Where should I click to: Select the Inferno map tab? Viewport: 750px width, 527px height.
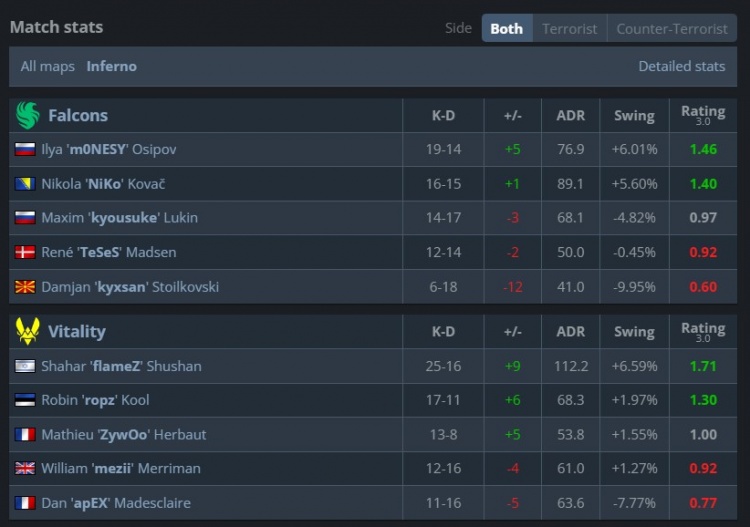click(x=112, y=67)
